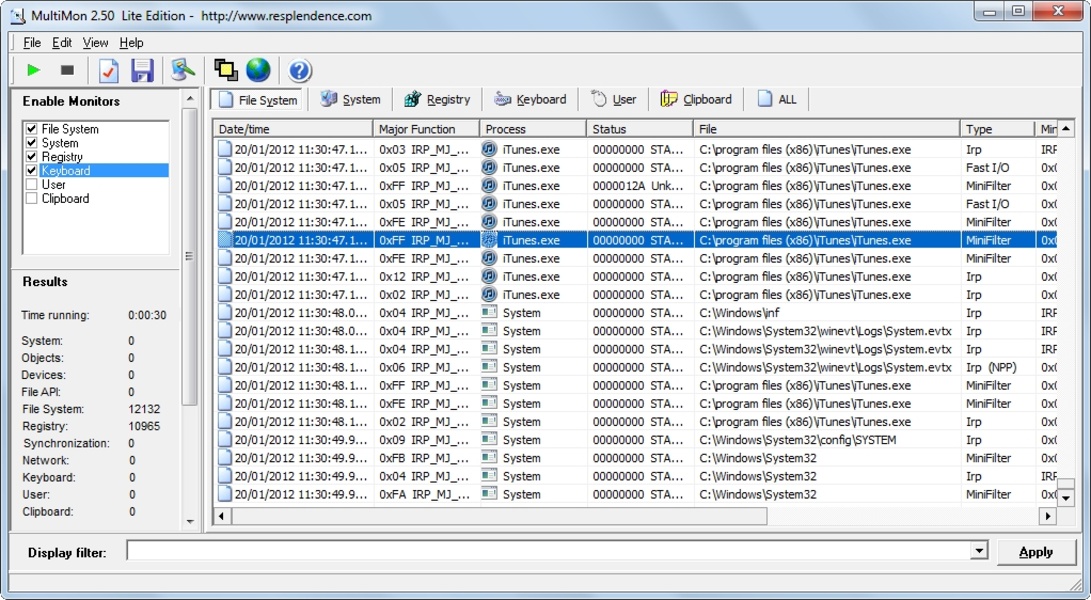The image size is (1091, 600).
Task: Stop monitoring with the black square button
Action: [x=68, y=70]
